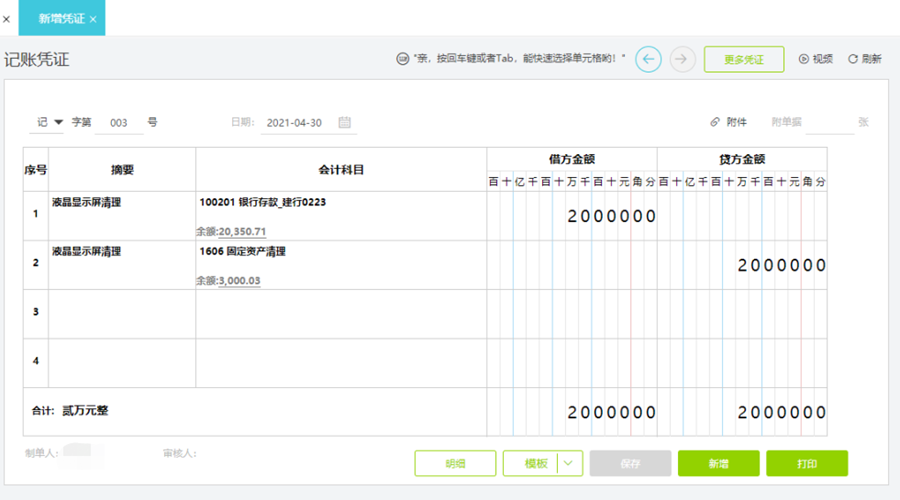Select account 100201 银行存款_建行0223

263,202
